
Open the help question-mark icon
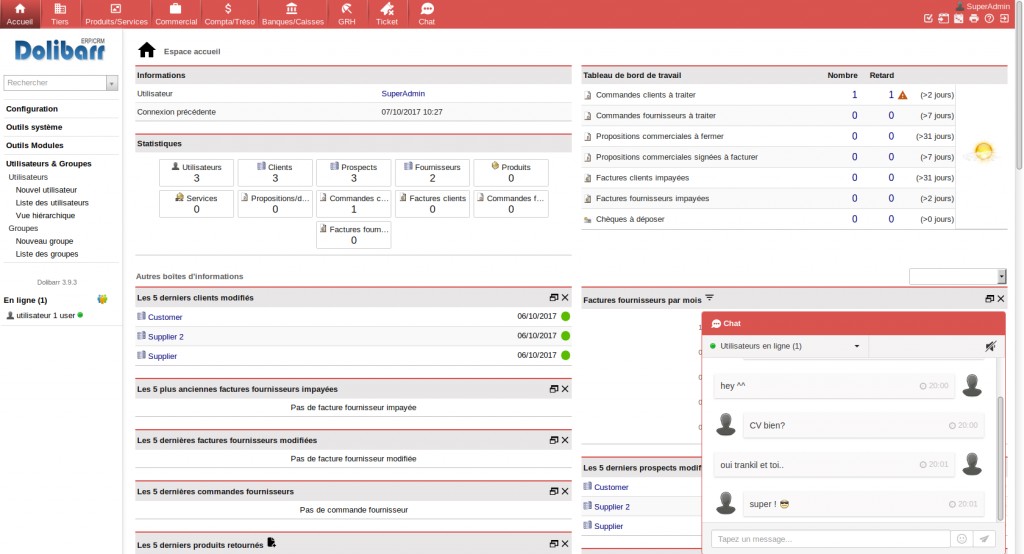click(989, 18)
